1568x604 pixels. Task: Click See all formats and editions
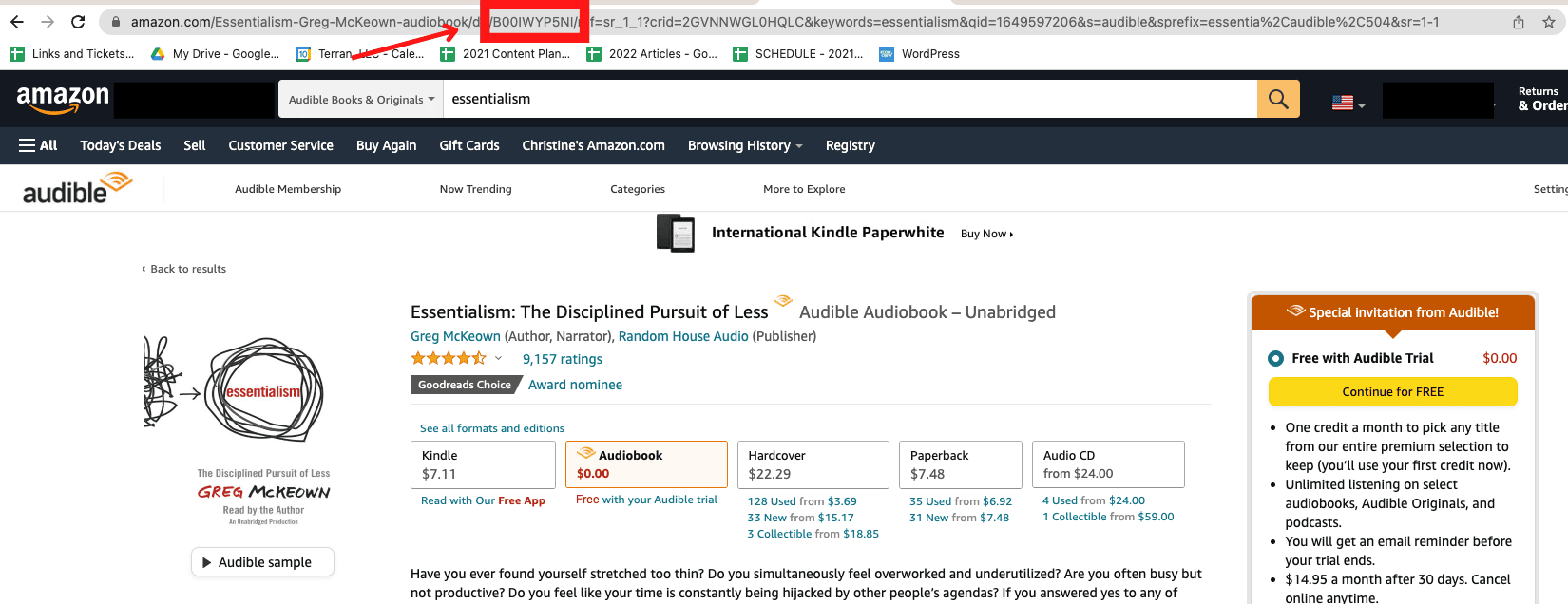(x=492, y=428)
